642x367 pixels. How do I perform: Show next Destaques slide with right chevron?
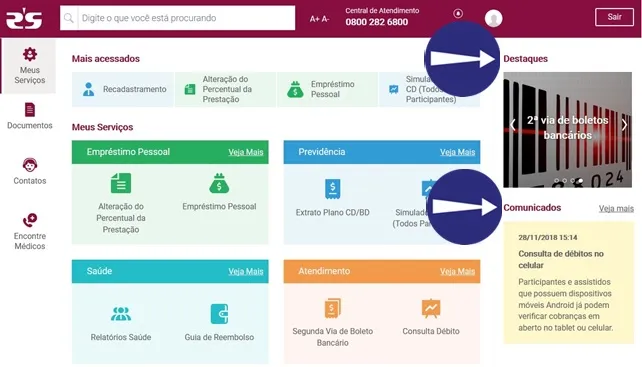click(x=624, y=125)
